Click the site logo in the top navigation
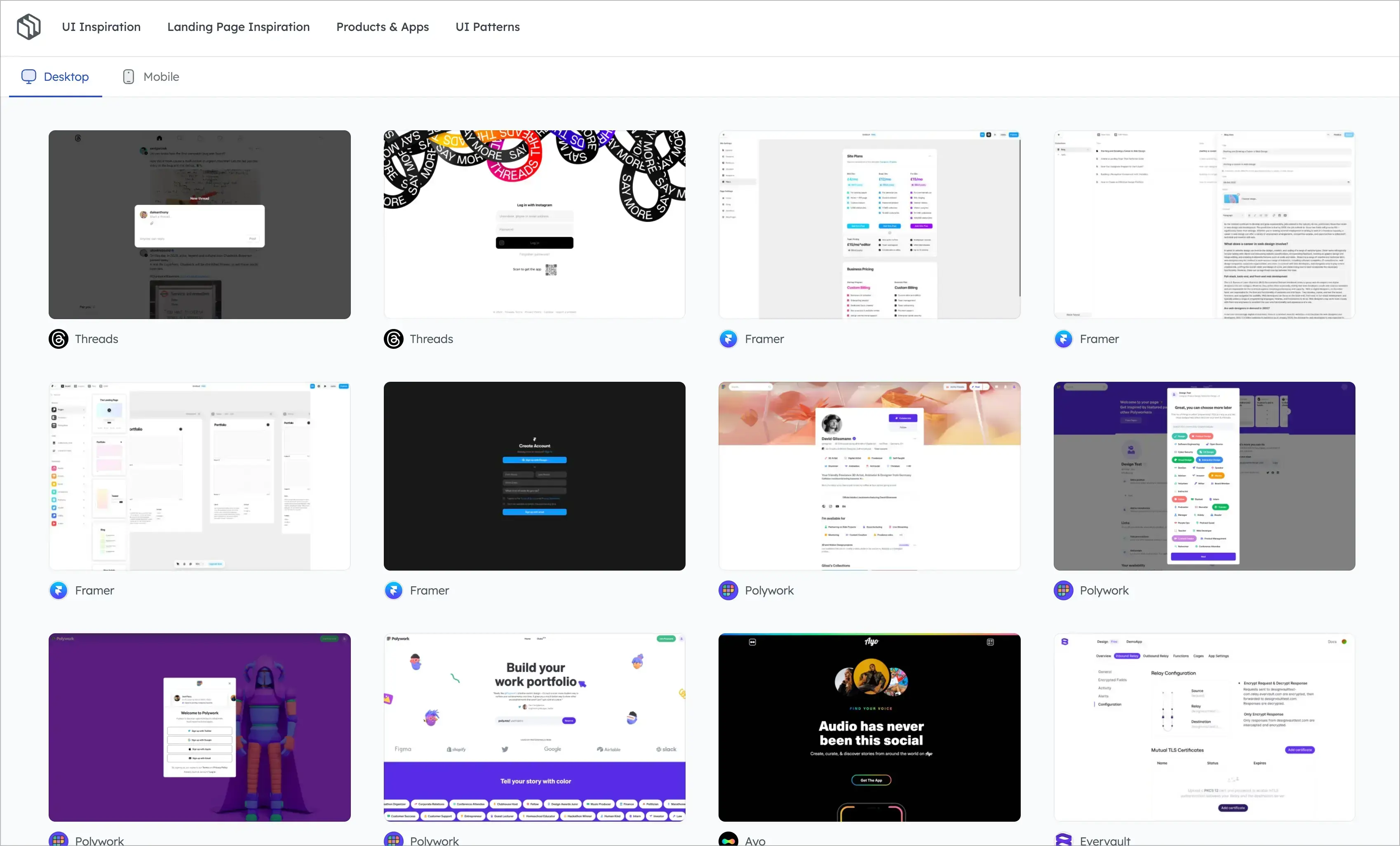This screenshot has width=1400, height=846. pyautogui.click(x=28, y=27)
